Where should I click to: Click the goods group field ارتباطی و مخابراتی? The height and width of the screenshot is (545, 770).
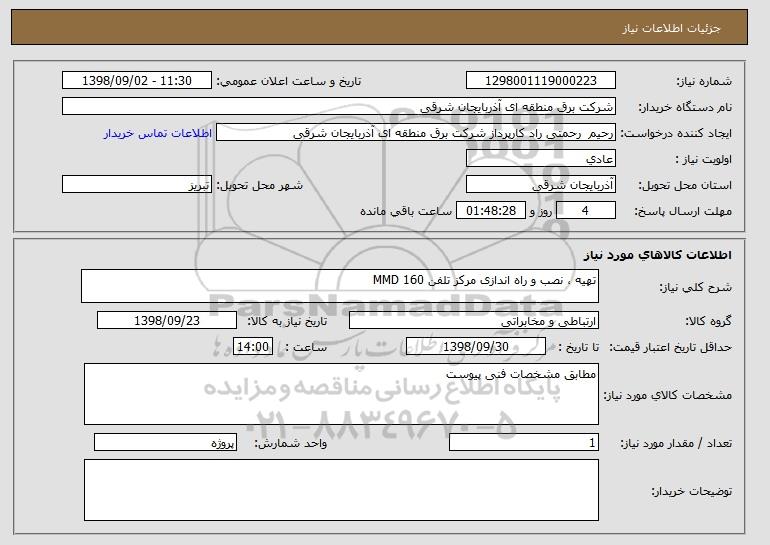(474, 321)
